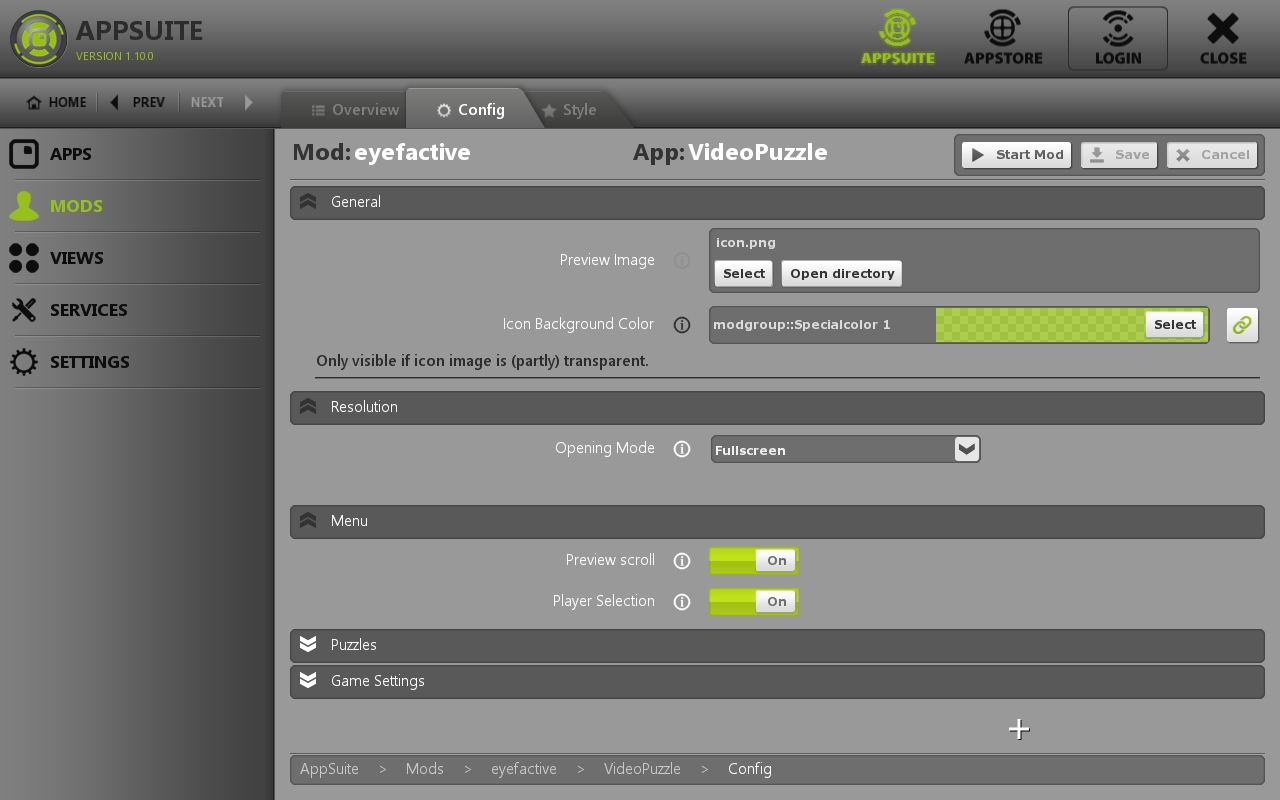Toggle the Preview scroll switch

[x=754, y=561]
